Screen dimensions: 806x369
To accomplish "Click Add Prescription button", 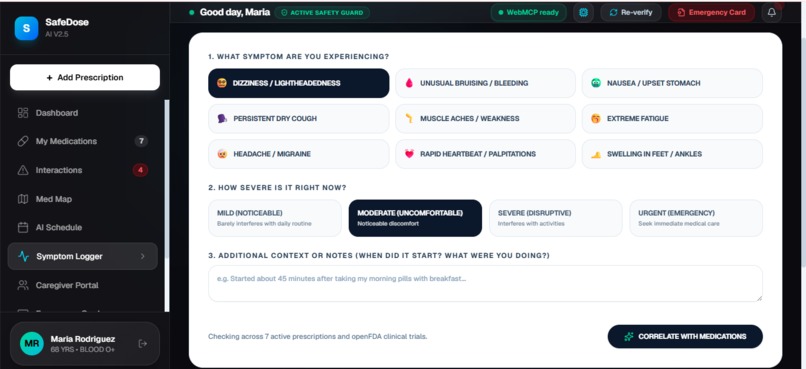I will (85, 78).
